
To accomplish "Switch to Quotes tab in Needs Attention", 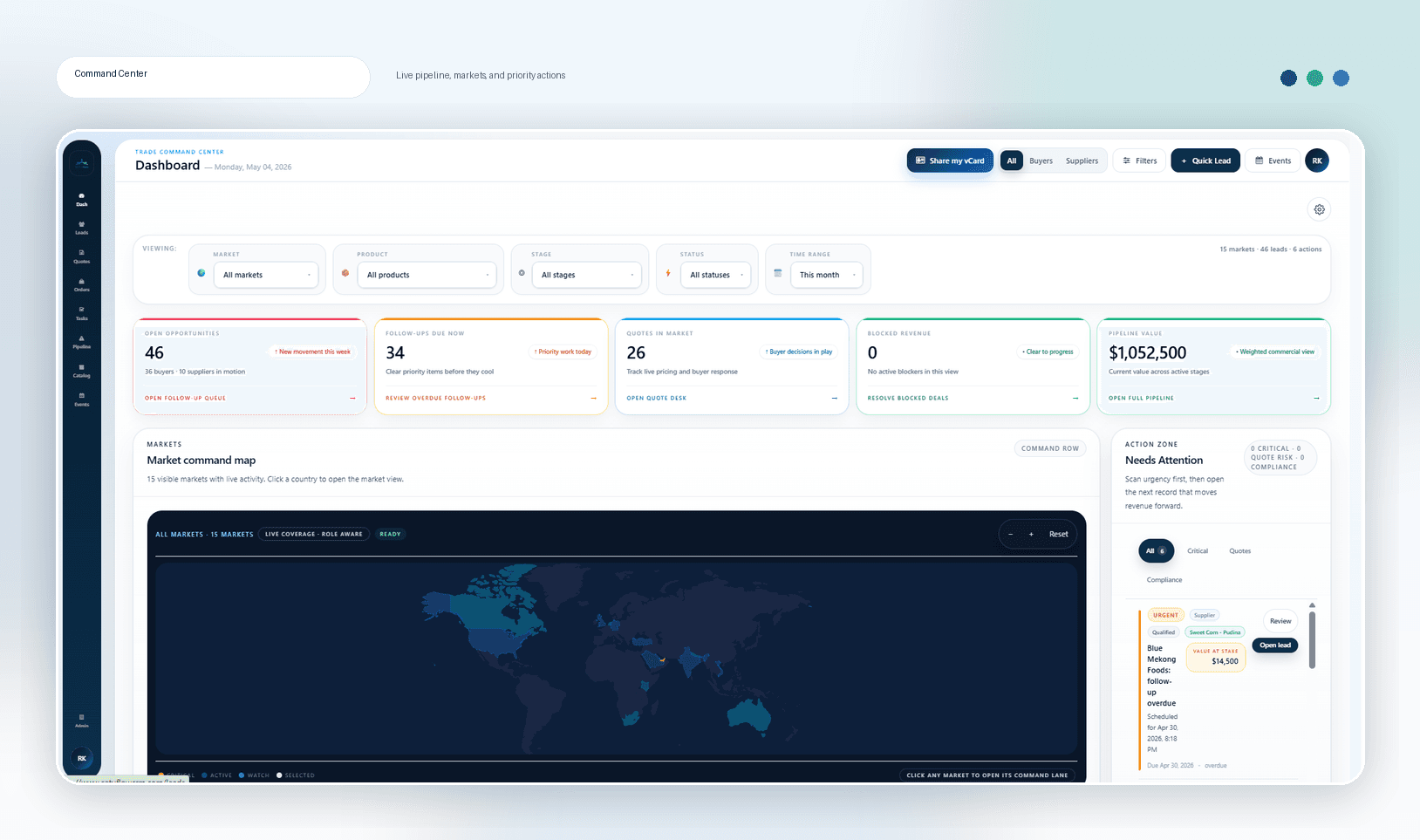I will click(1240, 551).
